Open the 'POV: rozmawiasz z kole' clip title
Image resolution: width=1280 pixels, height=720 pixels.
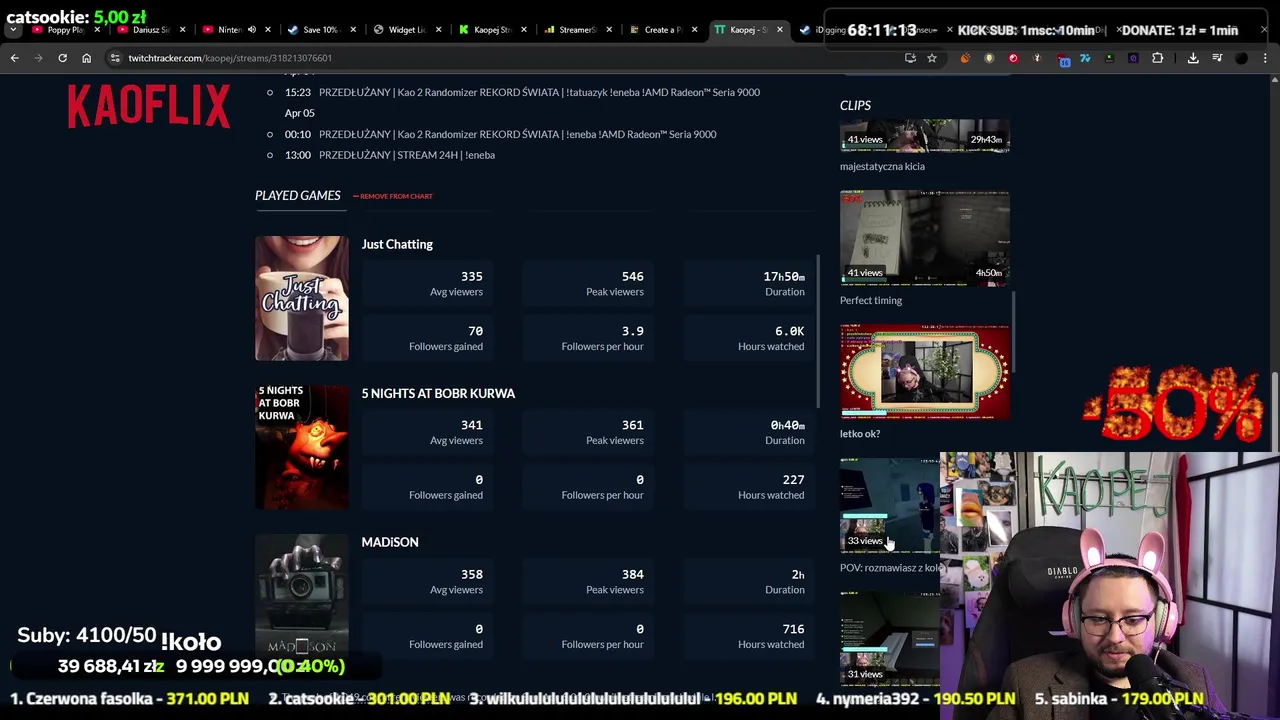pyautogui.click(x=890, y=568)
